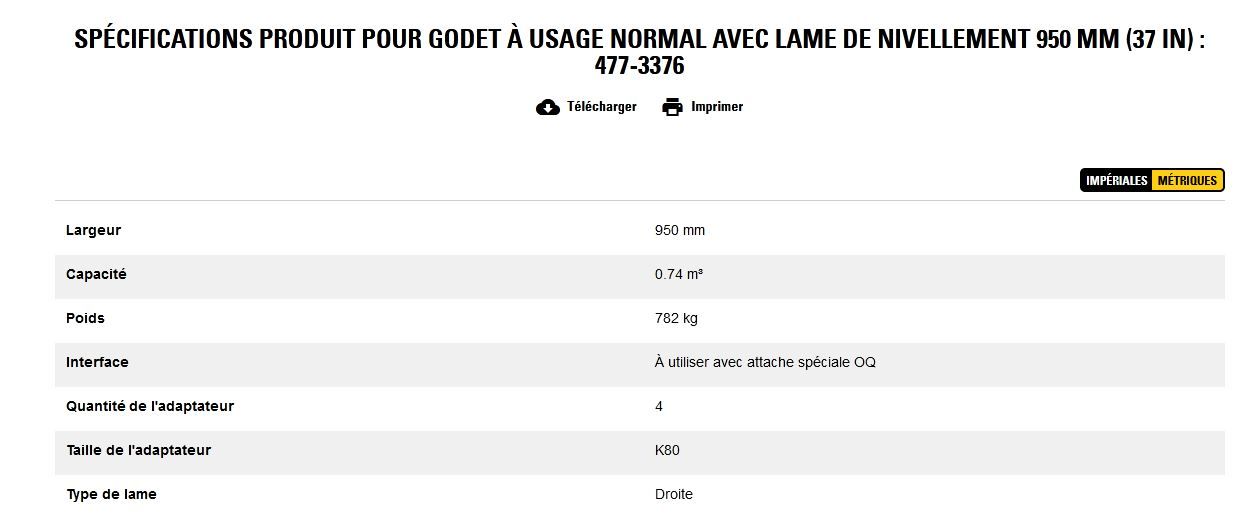Click the attache spéciale OQ value
Viewport: 1257px width, 520px height.
(765, 362)
